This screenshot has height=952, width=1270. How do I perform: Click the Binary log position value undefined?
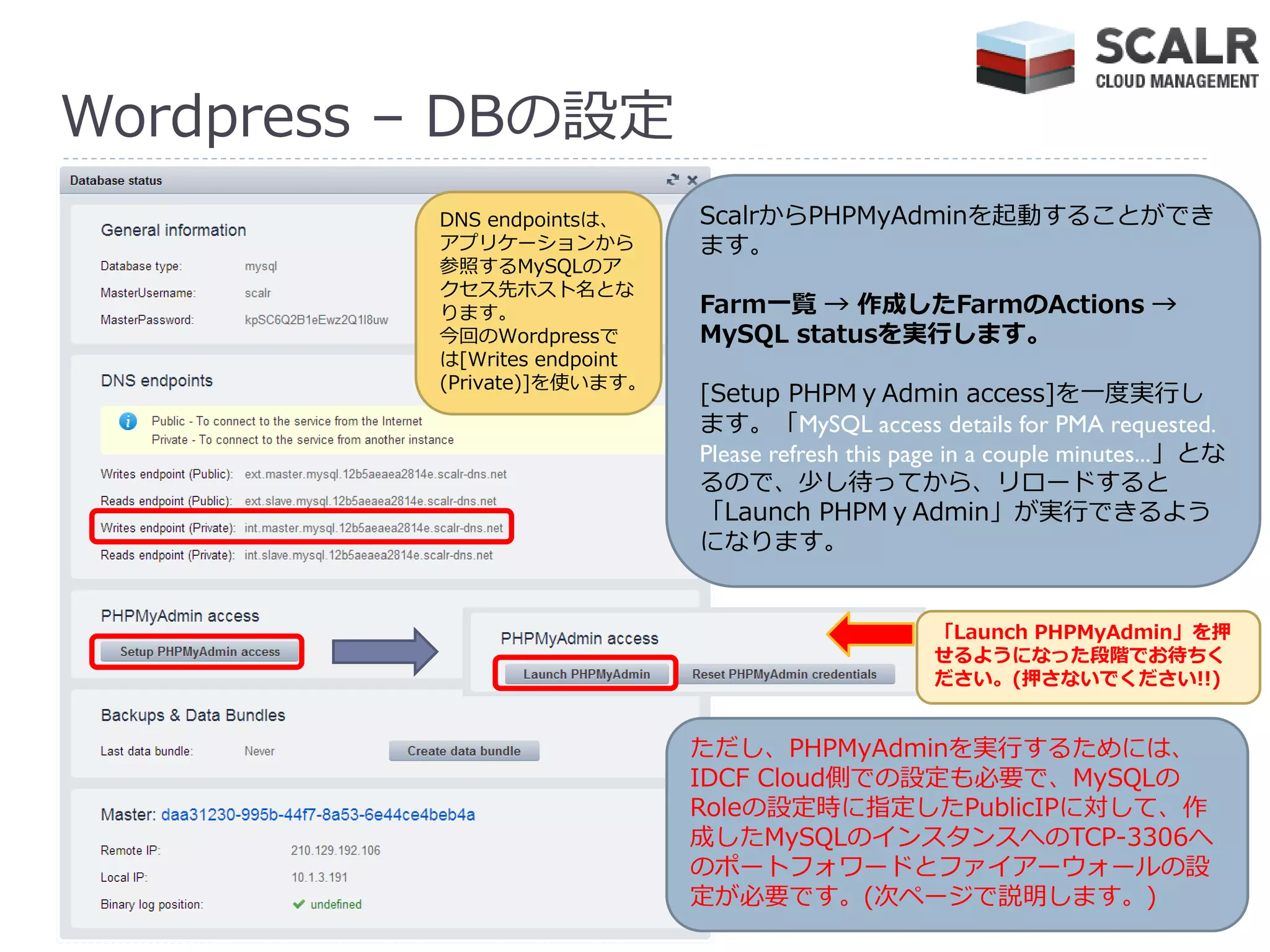click(x=336, y=904)
